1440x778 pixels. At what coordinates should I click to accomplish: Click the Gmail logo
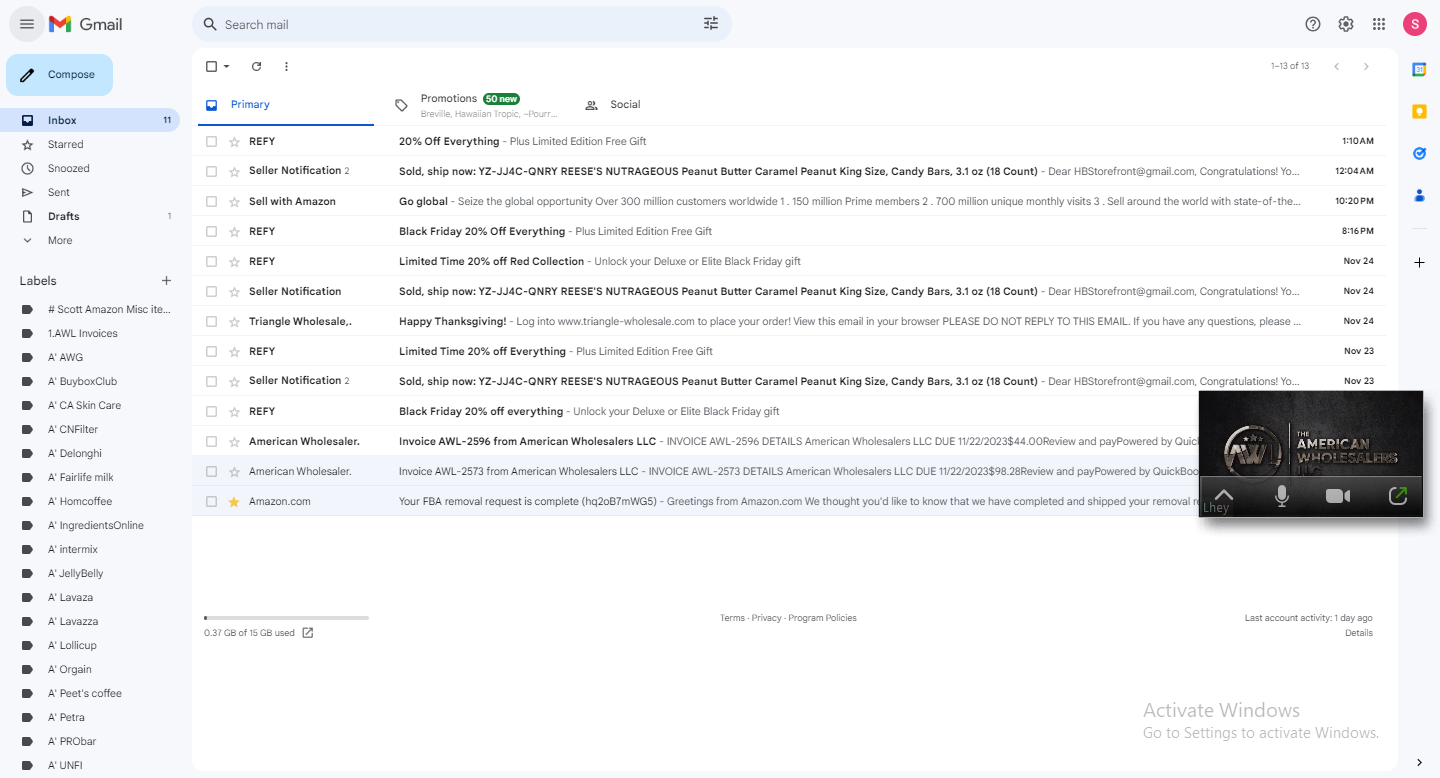click(x=86, y=24)
